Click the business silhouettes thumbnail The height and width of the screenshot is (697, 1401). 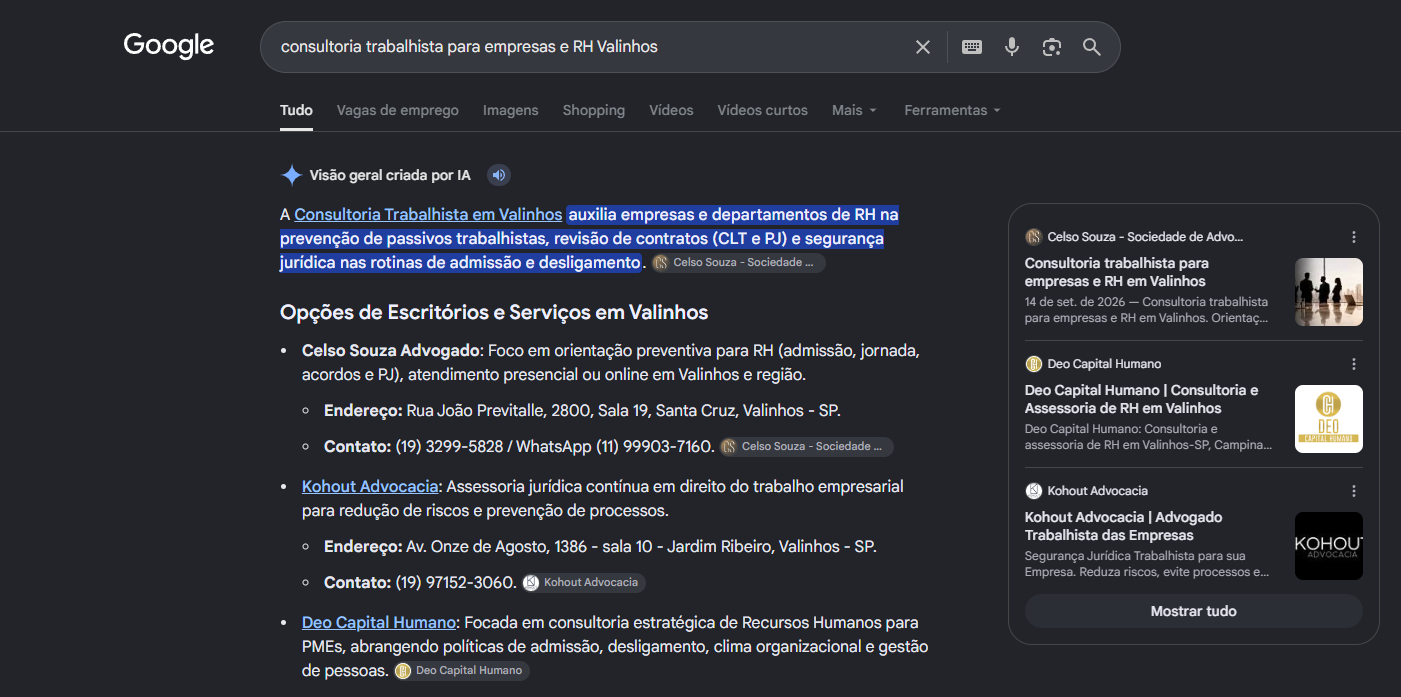(x=1329, y=292)
